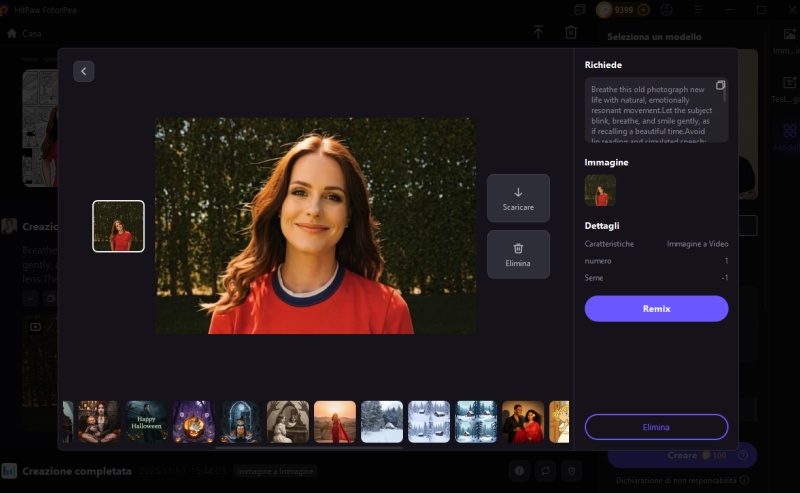800x493 pixels.
Task: Click the trash icon in top toolbar
Action: (570, 32)
